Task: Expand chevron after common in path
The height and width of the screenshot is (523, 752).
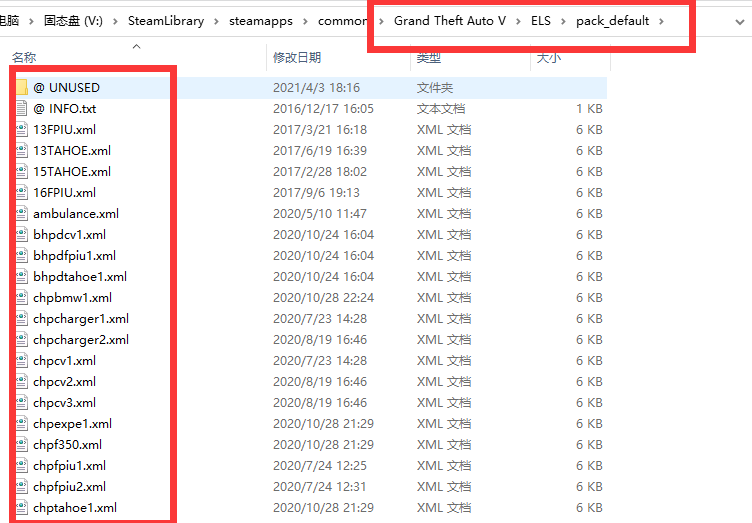Action: pyautogui.click(x=381, y=22)
